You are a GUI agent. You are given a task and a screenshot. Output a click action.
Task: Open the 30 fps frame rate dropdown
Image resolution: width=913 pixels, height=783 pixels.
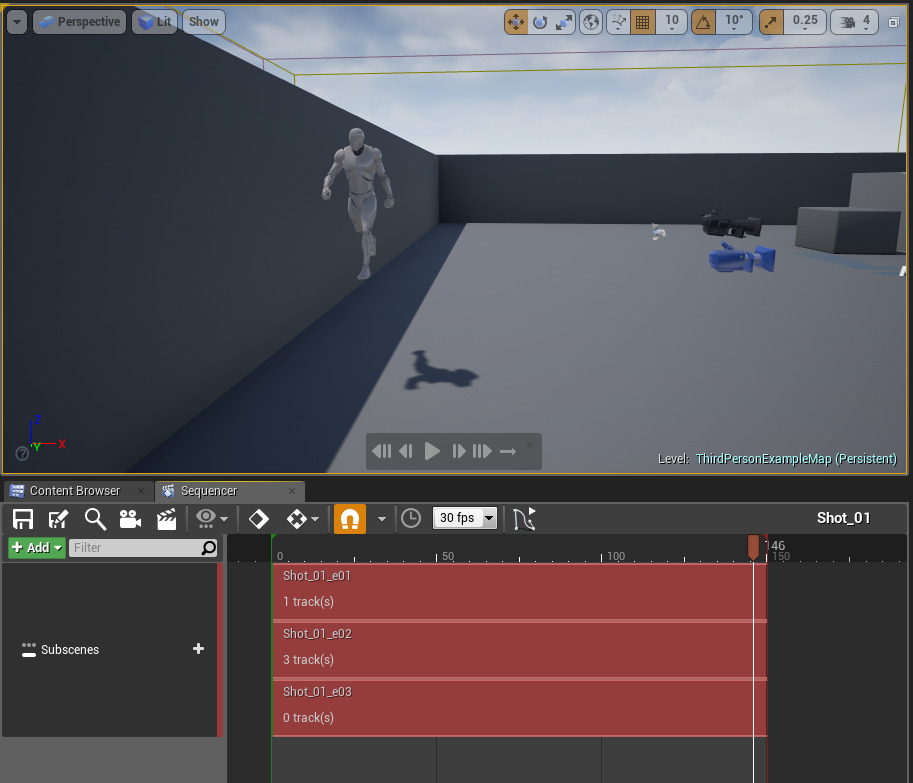pos(465,518)
